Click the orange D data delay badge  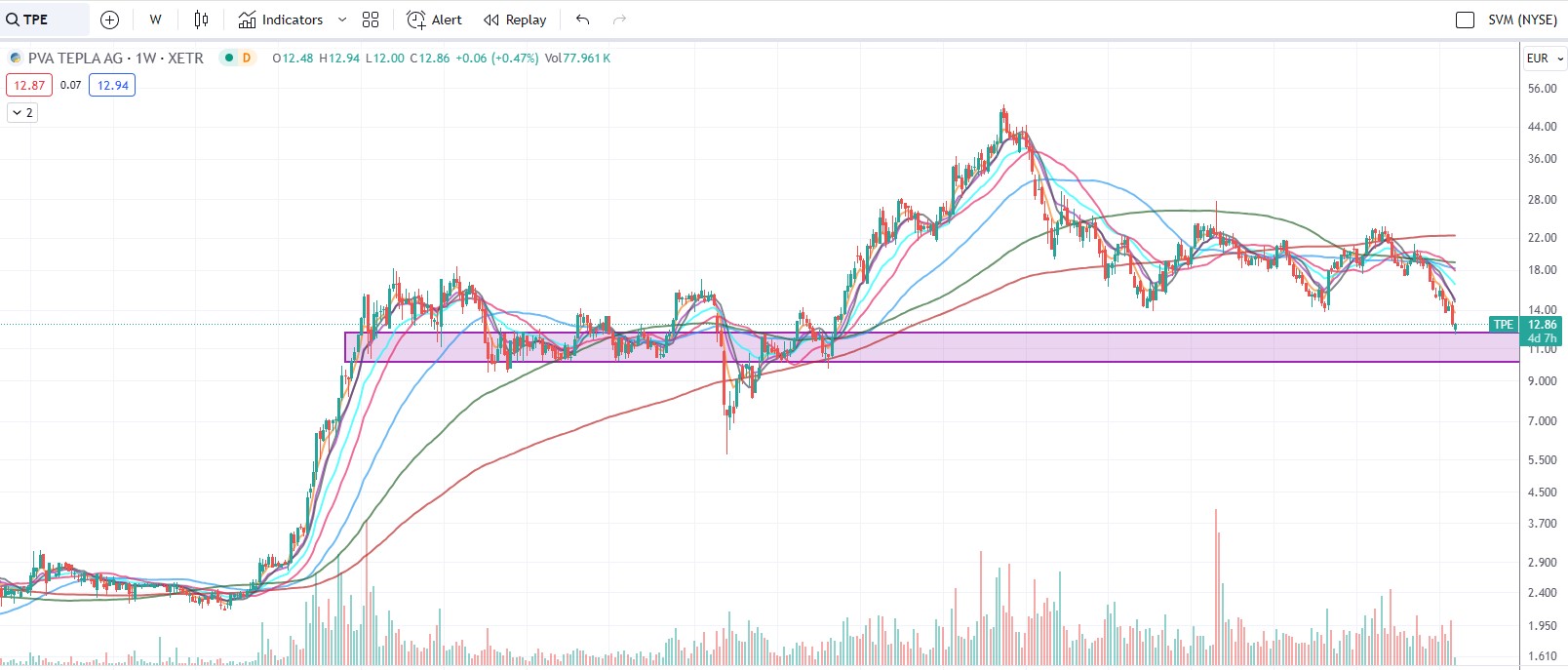point(247,59)
